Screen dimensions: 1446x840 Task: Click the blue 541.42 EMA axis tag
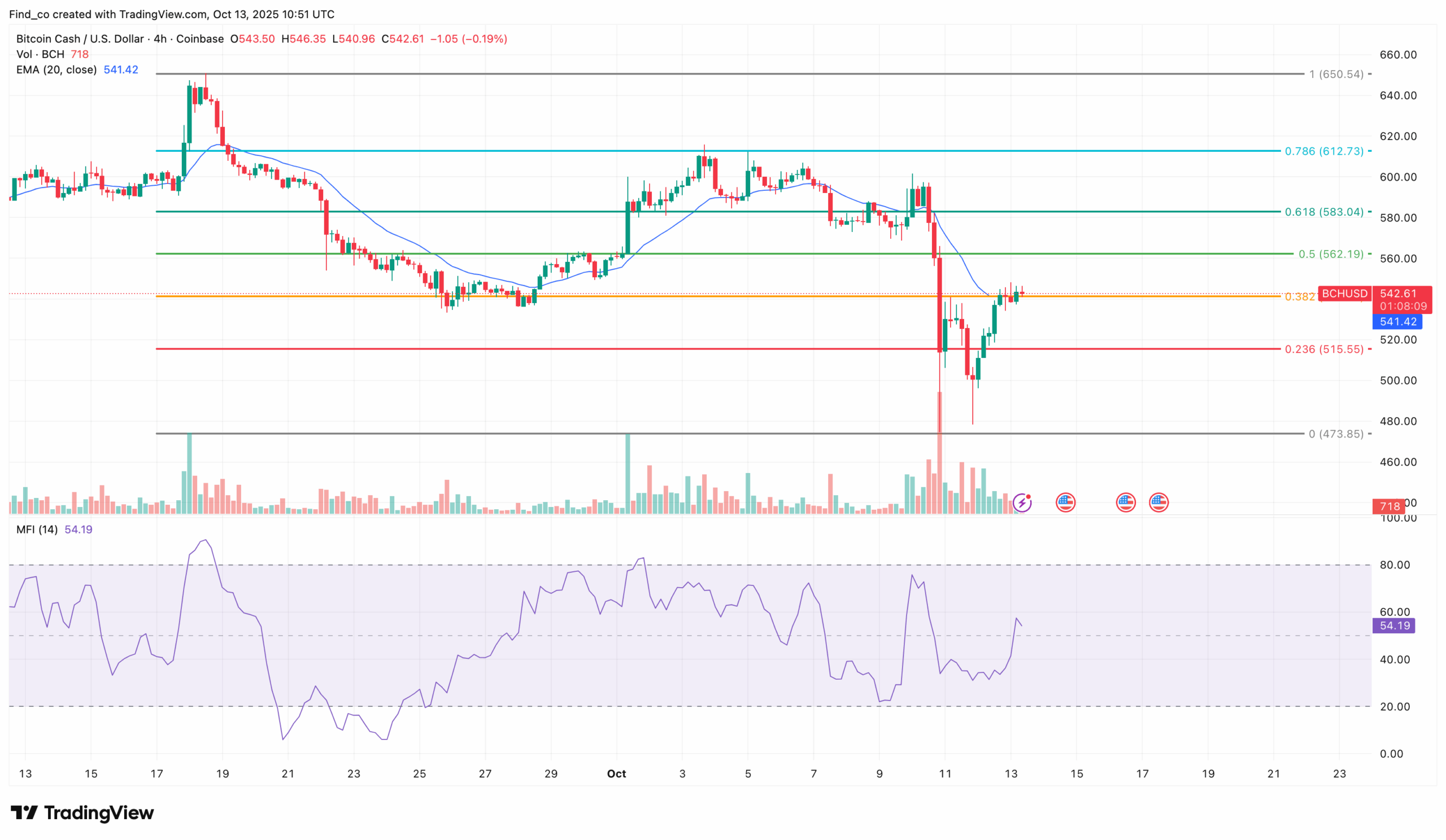(1398, 322)
